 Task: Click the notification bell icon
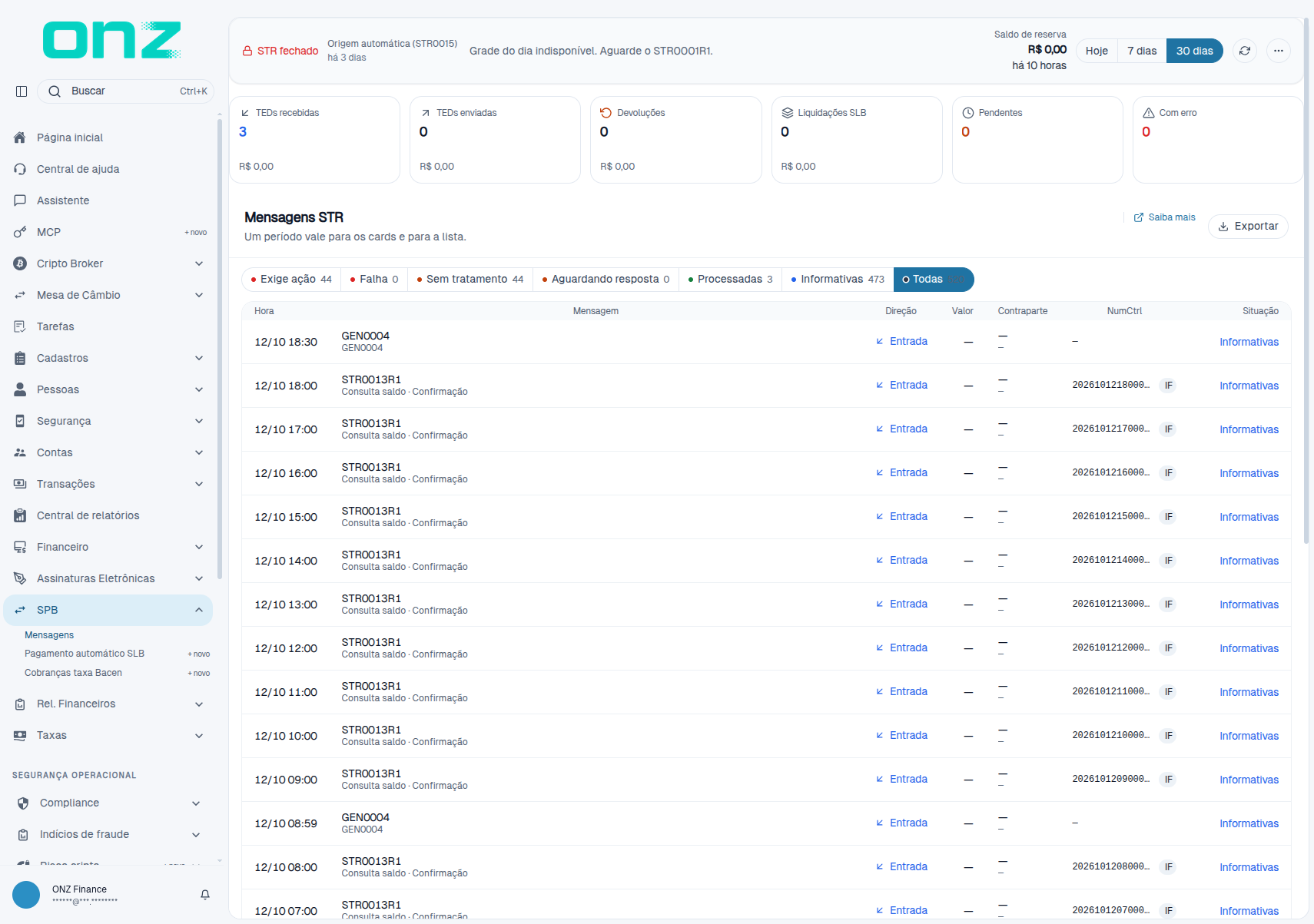tap(205, 895)
